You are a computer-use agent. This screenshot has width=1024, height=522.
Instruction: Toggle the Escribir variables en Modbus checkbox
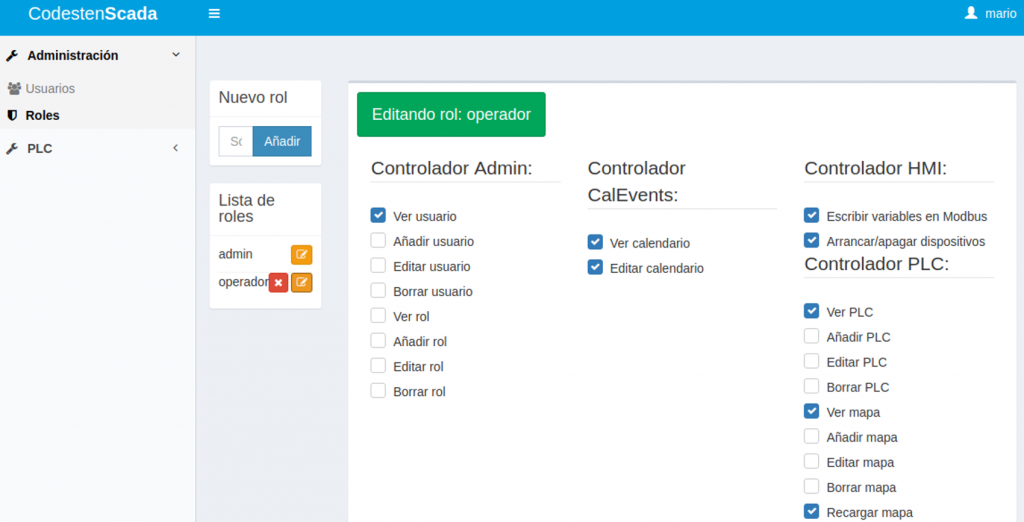[x=811, y=216]
